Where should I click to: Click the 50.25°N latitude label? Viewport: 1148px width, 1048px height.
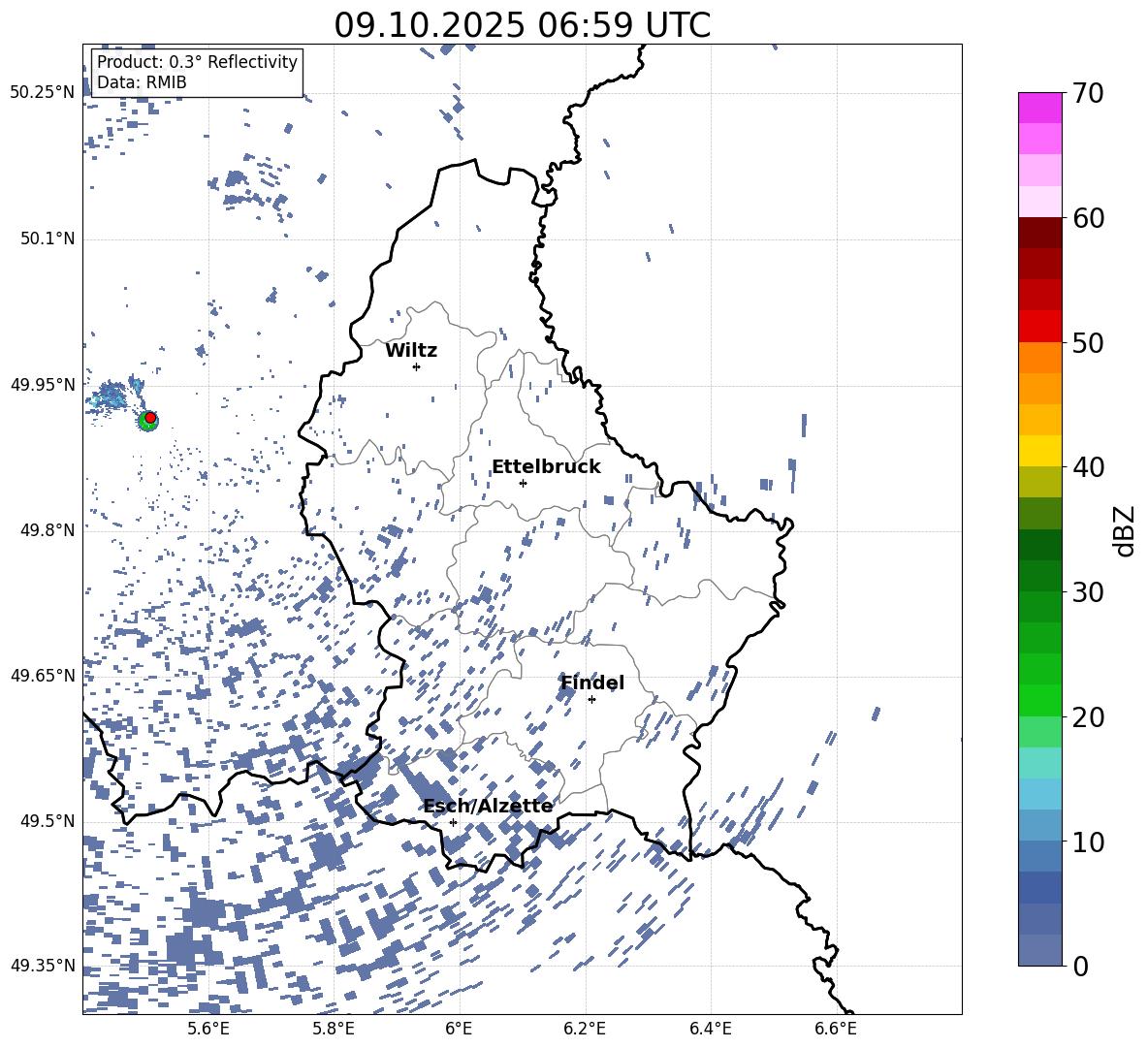coord(43,93)
